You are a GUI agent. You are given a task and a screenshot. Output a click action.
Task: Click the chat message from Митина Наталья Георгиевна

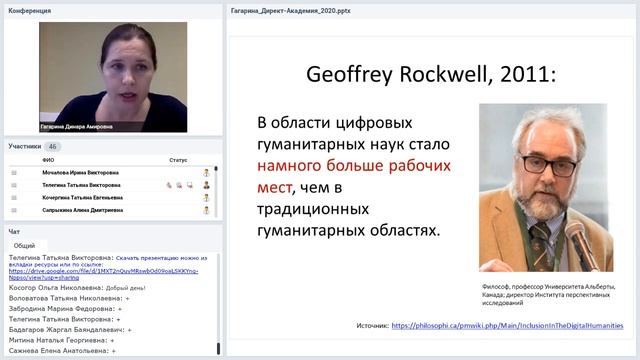(x=61, y=340)
